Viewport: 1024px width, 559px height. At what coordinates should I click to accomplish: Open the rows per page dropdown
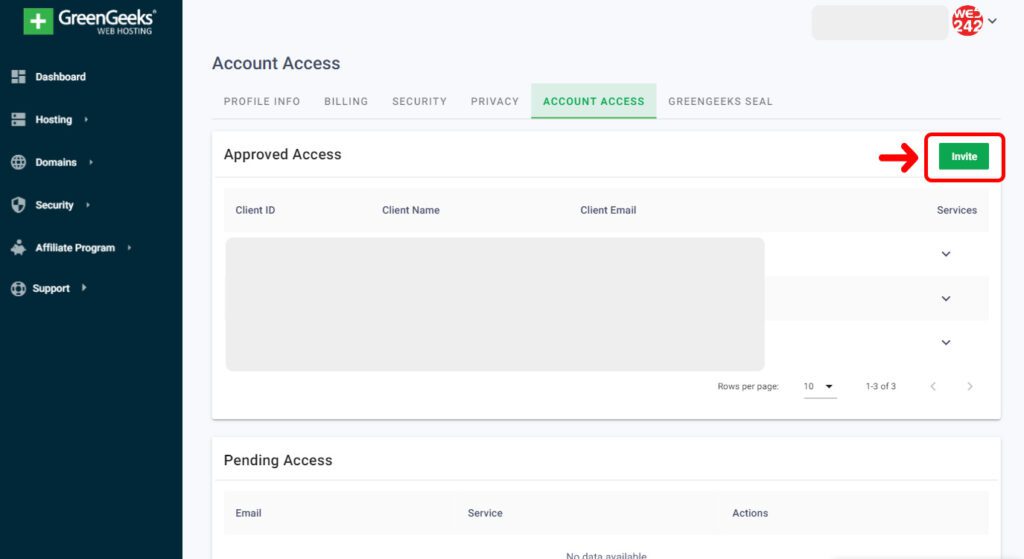[820, 387]
